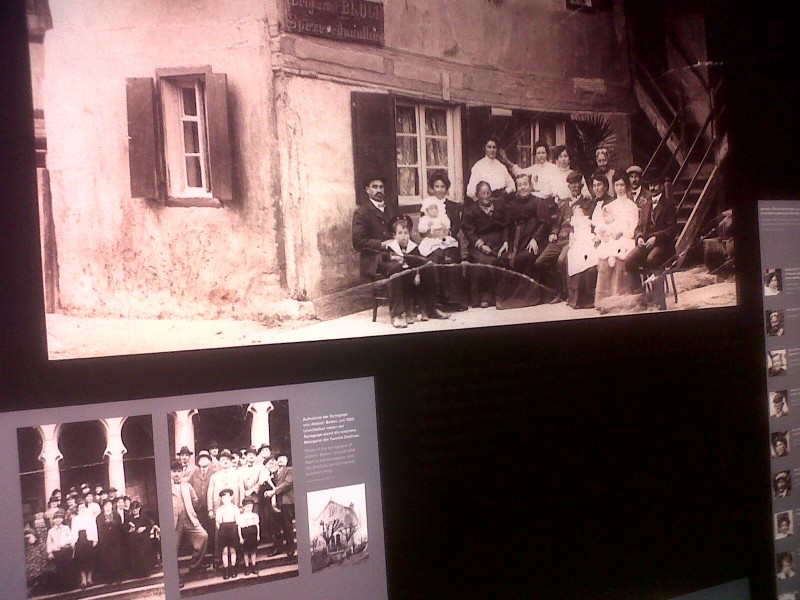The image size is (800, 600).
Task: Open the synagogue arches crowd photo
Action: (91, 508)
